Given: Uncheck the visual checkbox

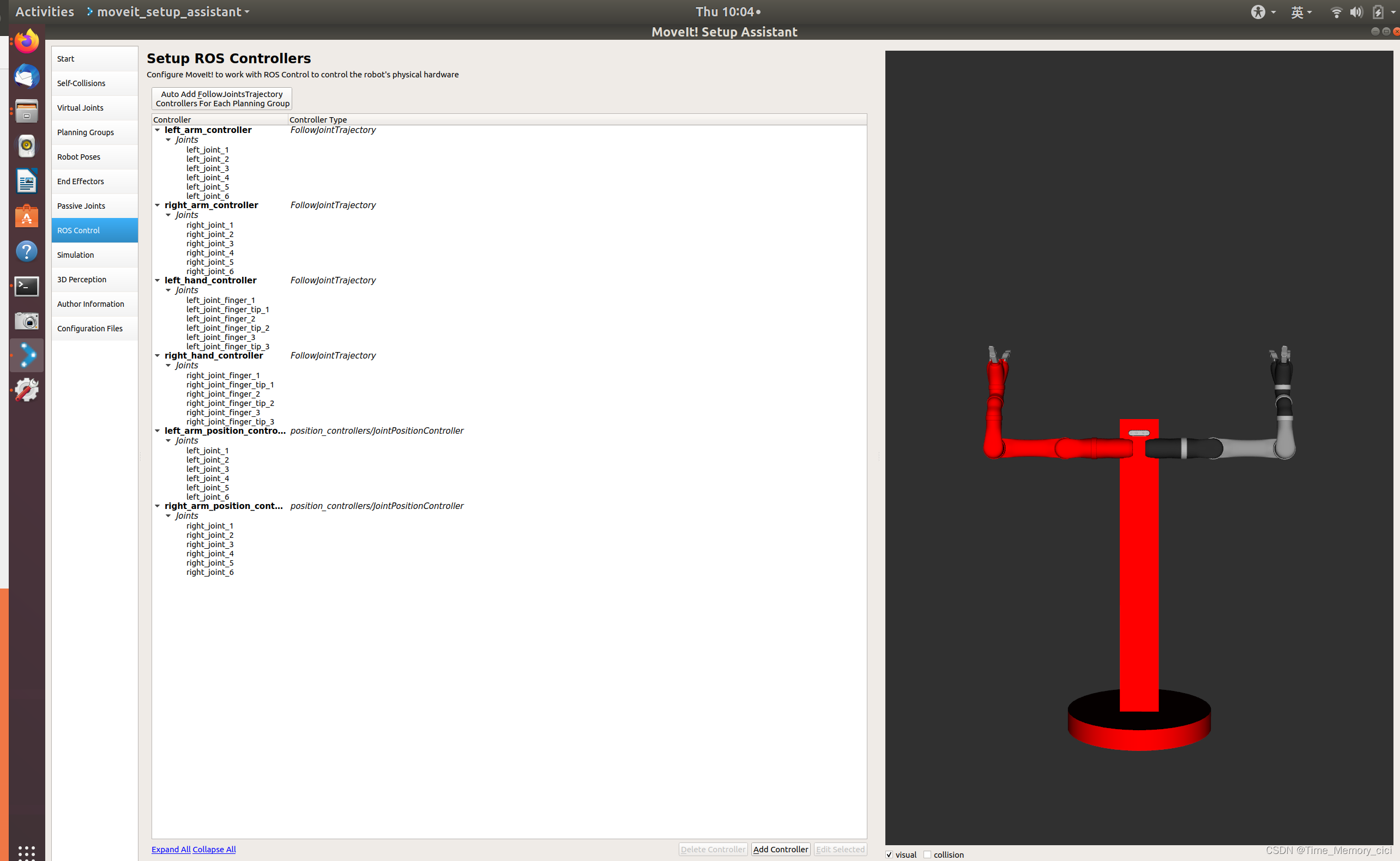Looking at the screenshot, I should point(889,854).
